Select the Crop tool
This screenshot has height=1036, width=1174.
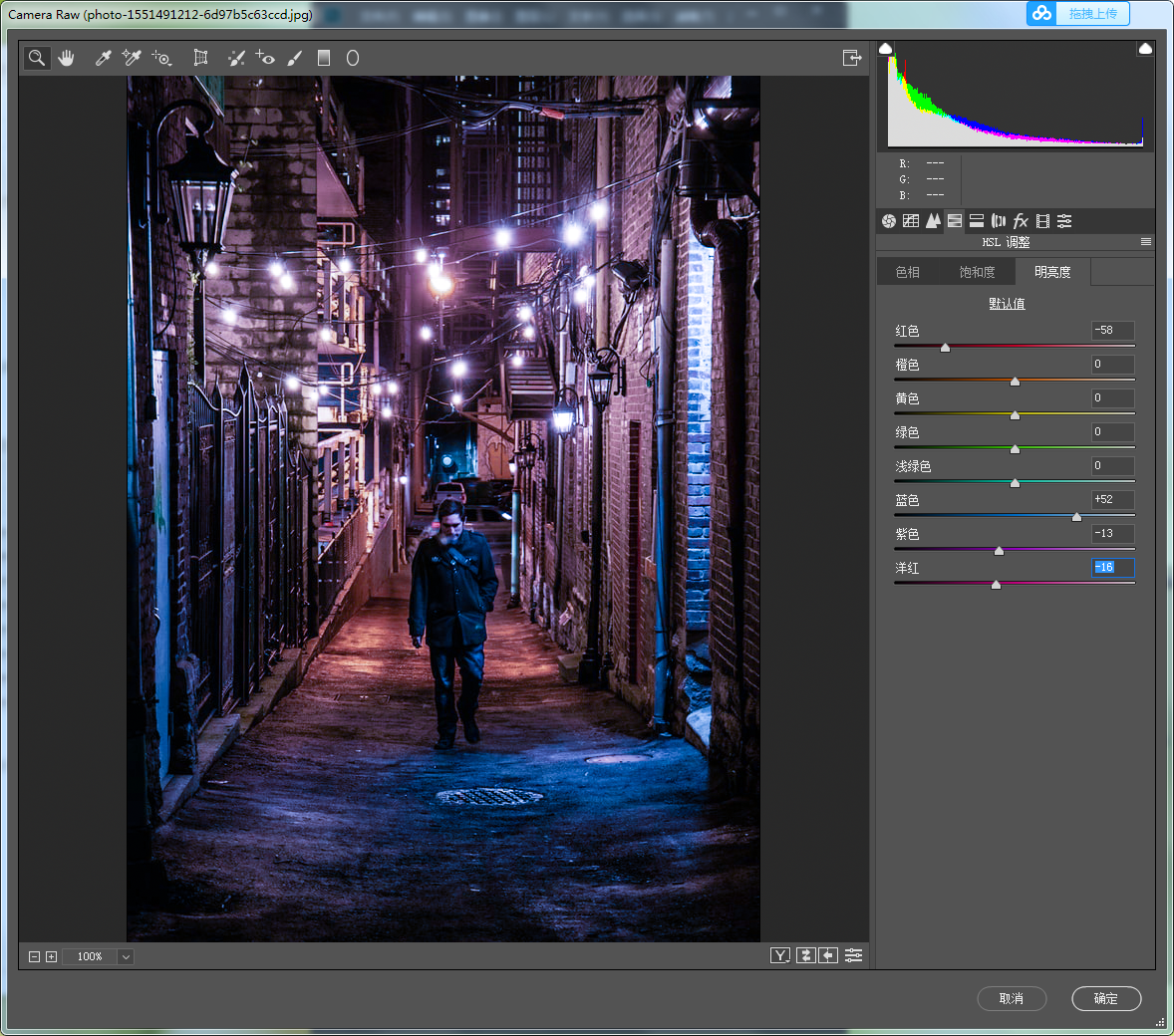point(200,58)
